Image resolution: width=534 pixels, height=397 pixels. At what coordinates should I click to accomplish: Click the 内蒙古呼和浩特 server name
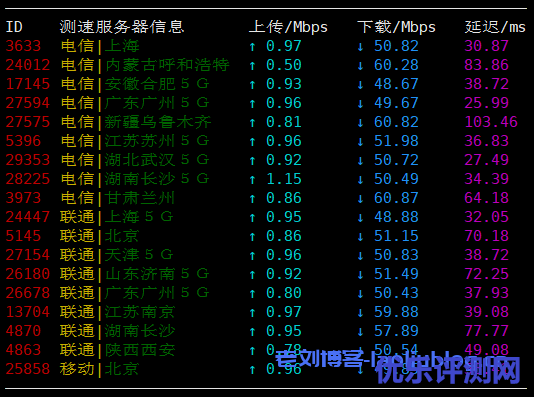click(167, 65)
